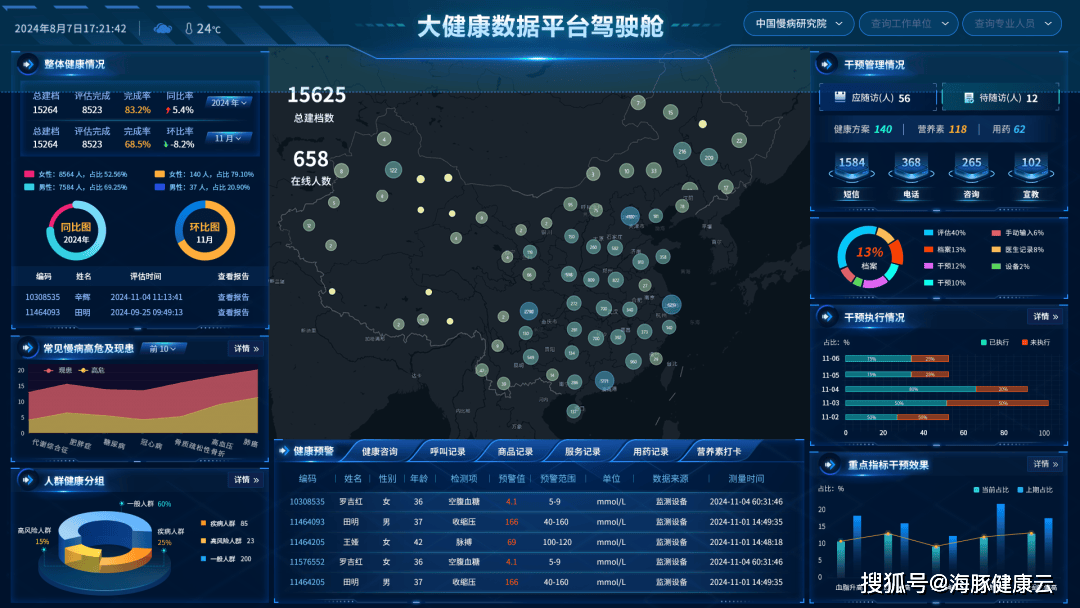
Task: Open the 中国慢病研究院 dropdown
Action: (797, 23)
